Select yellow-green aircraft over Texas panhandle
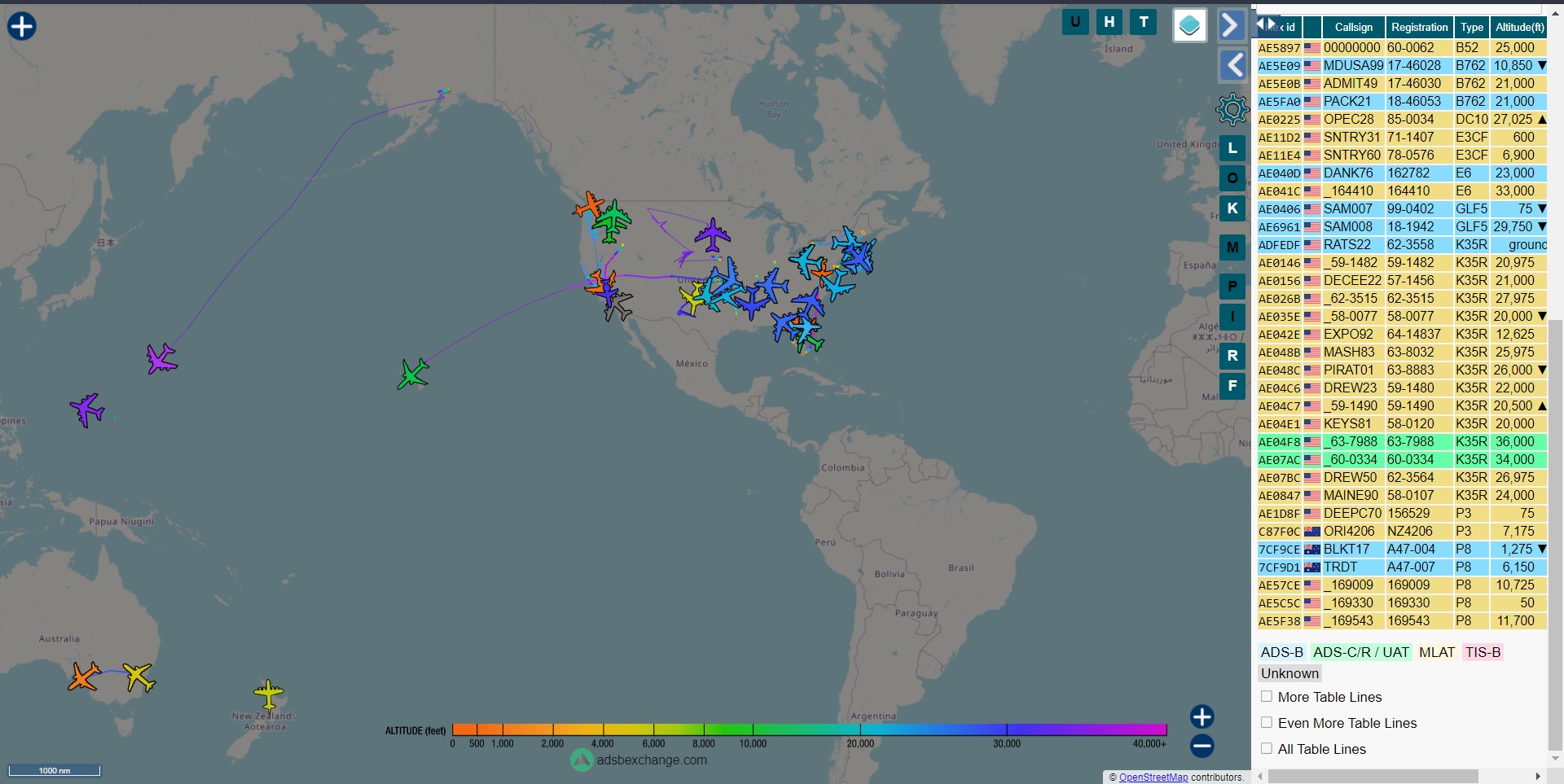 coord(692,300)
